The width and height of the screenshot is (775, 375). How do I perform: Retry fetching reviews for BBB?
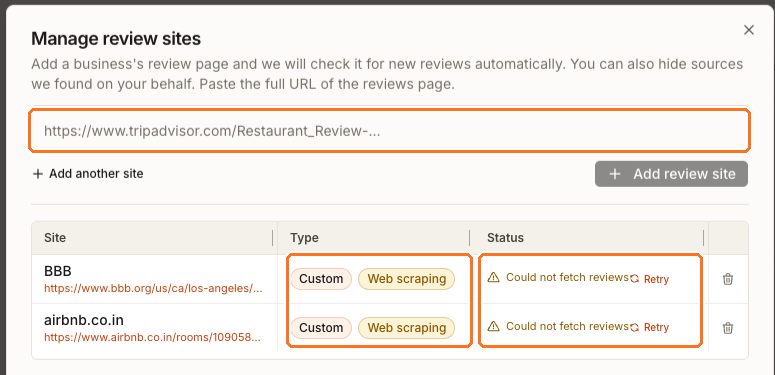(x=649, y=279)
